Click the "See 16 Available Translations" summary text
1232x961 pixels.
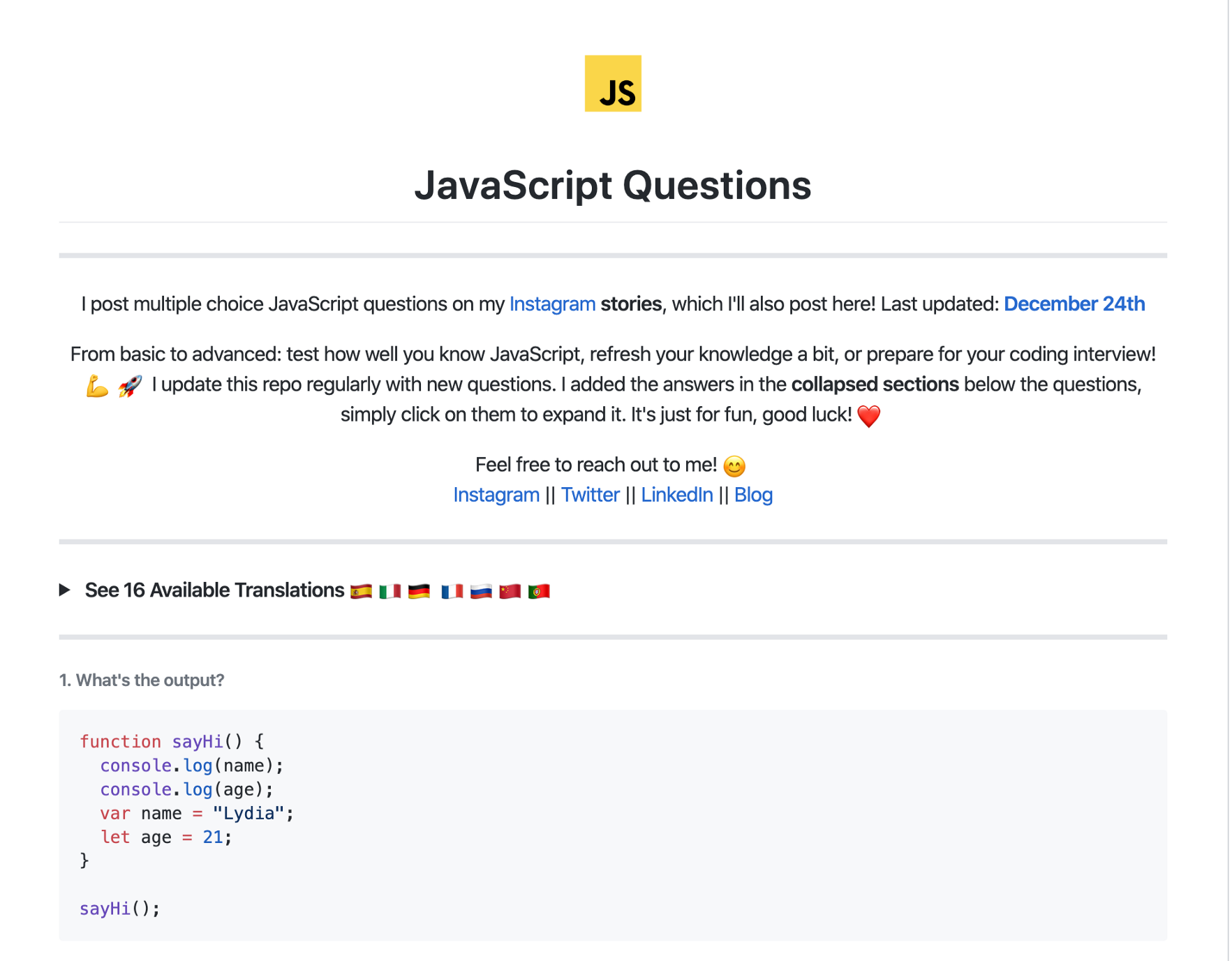[x=214, y=590]
